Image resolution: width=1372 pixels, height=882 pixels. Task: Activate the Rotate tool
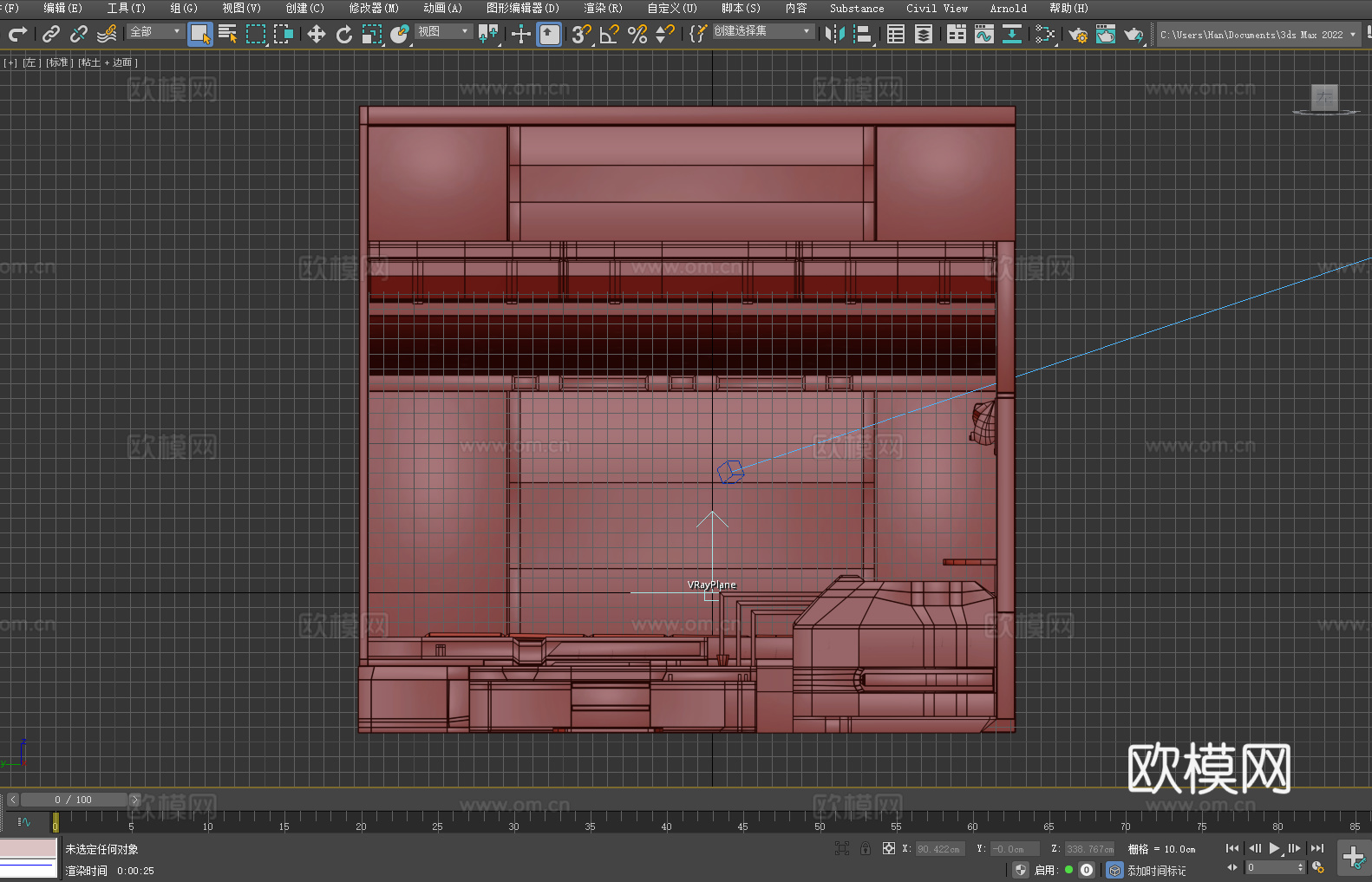pyautogui.click(x=343, y=34)
